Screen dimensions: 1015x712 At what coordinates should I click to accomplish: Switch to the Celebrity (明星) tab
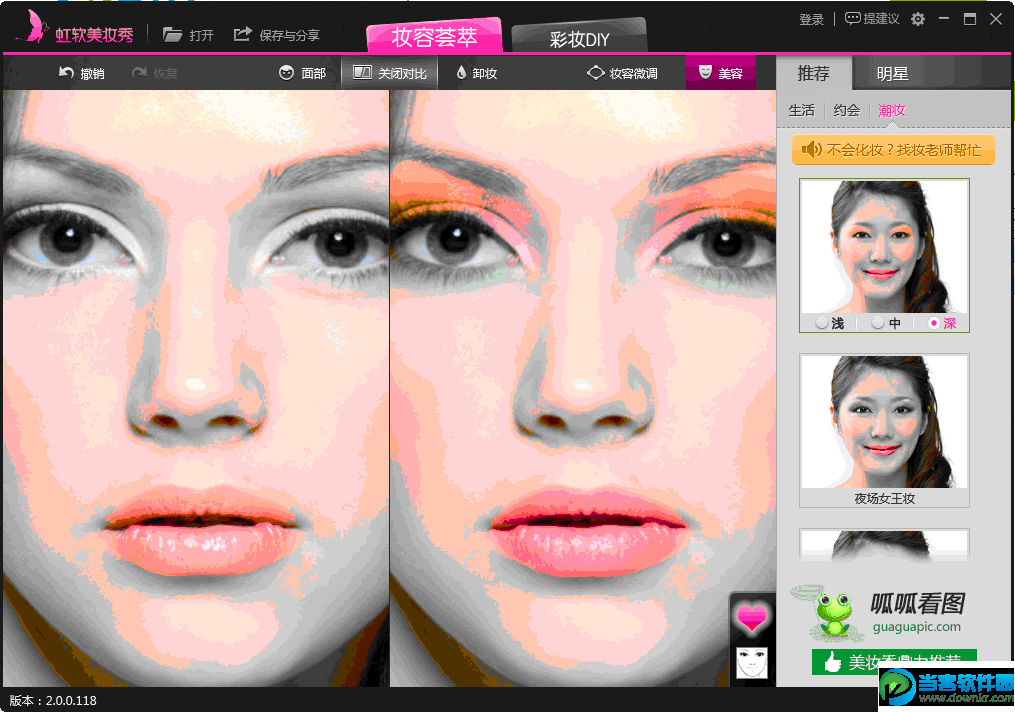tap(892, 74)
